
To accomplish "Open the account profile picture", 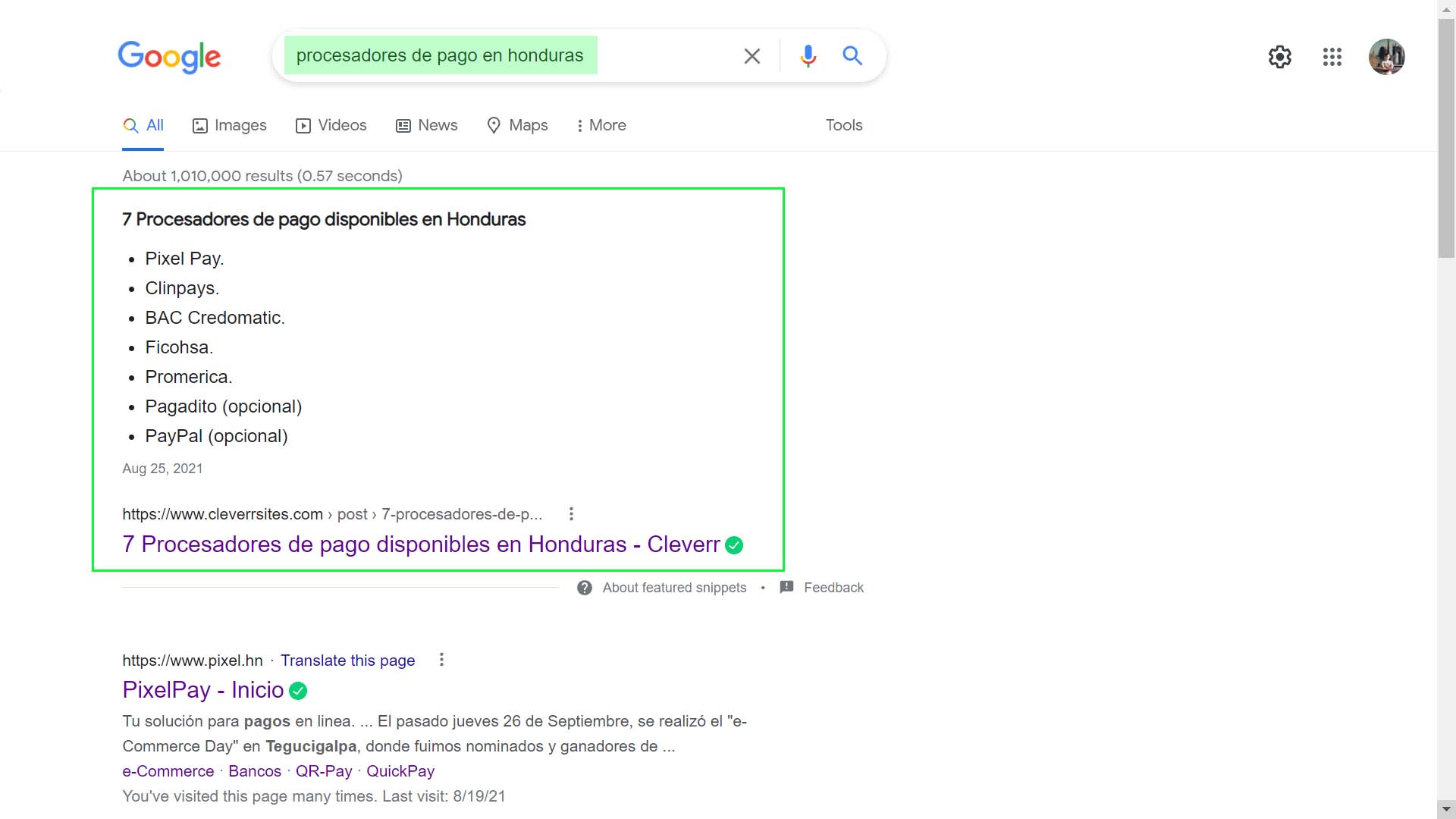I will coord(1387,57).
